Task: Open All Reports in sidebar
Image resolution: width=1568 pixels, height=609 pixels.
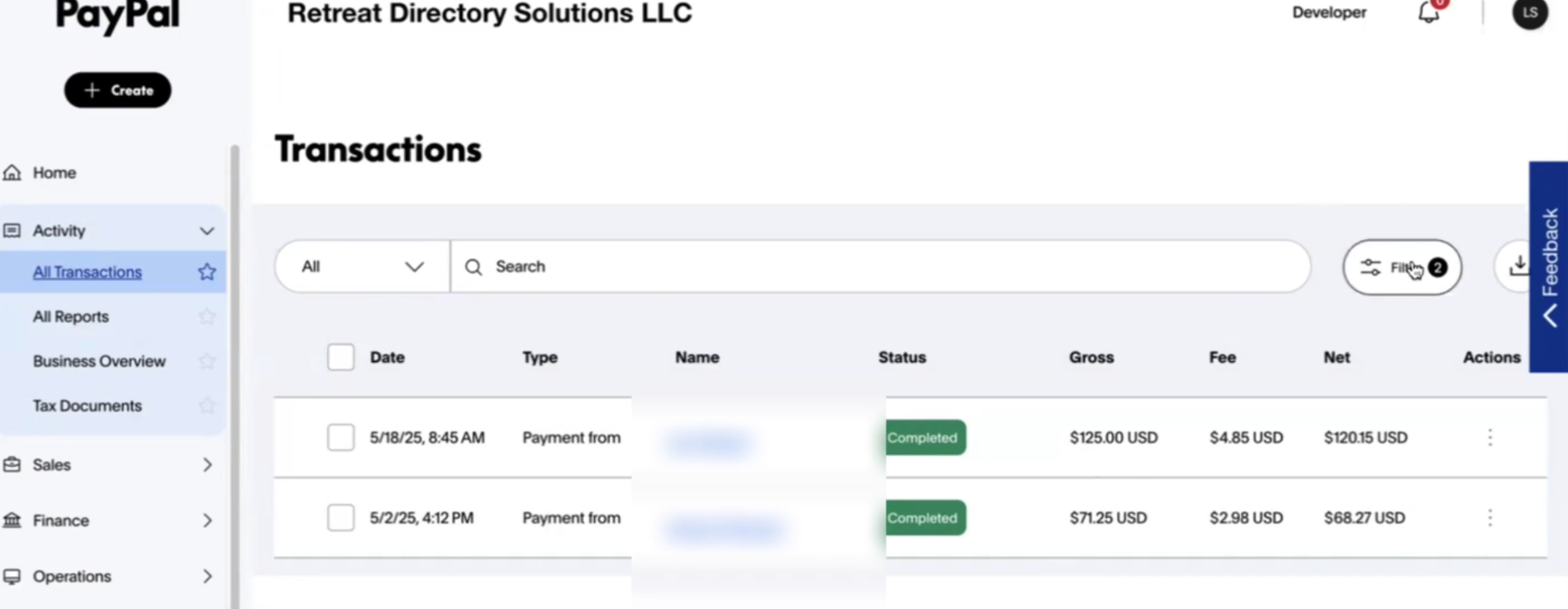Action: pos(71,316)
